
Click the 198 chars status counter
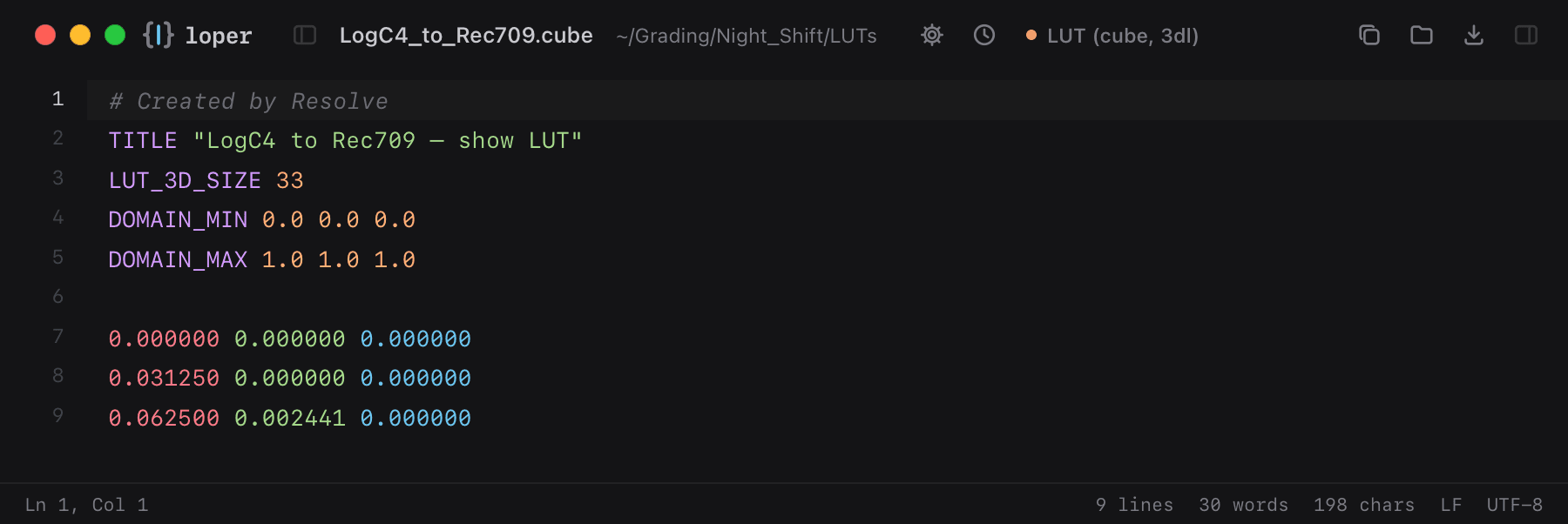[1364, 505]
